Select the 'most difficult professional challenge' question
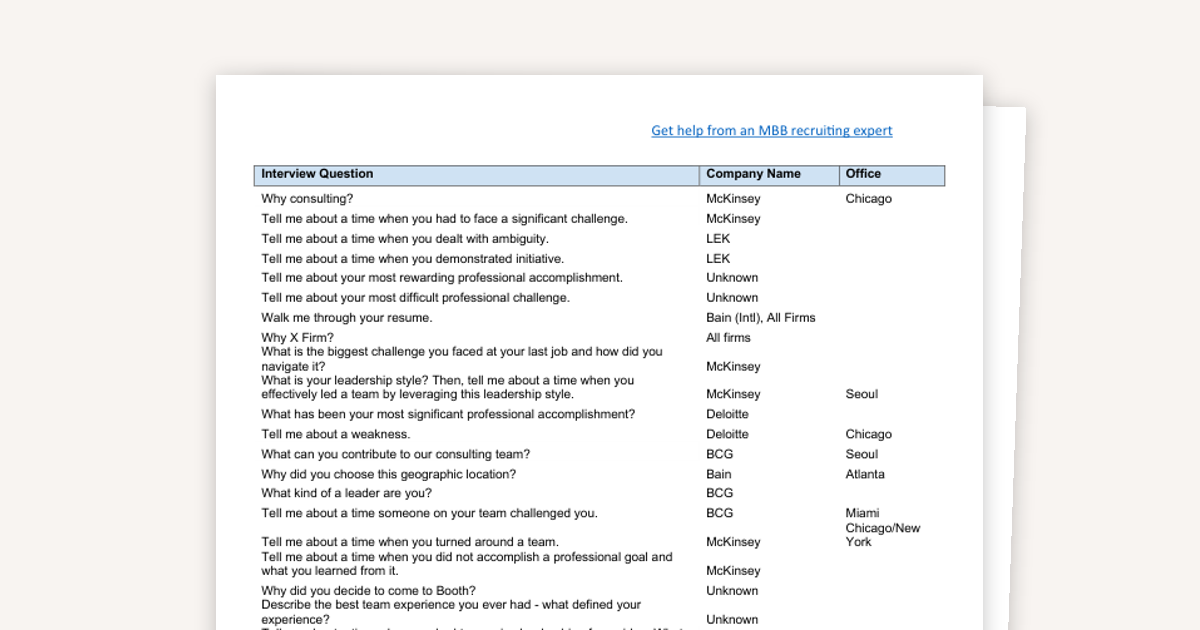This screenshot has height=630, width=1200. coord(415,298)
